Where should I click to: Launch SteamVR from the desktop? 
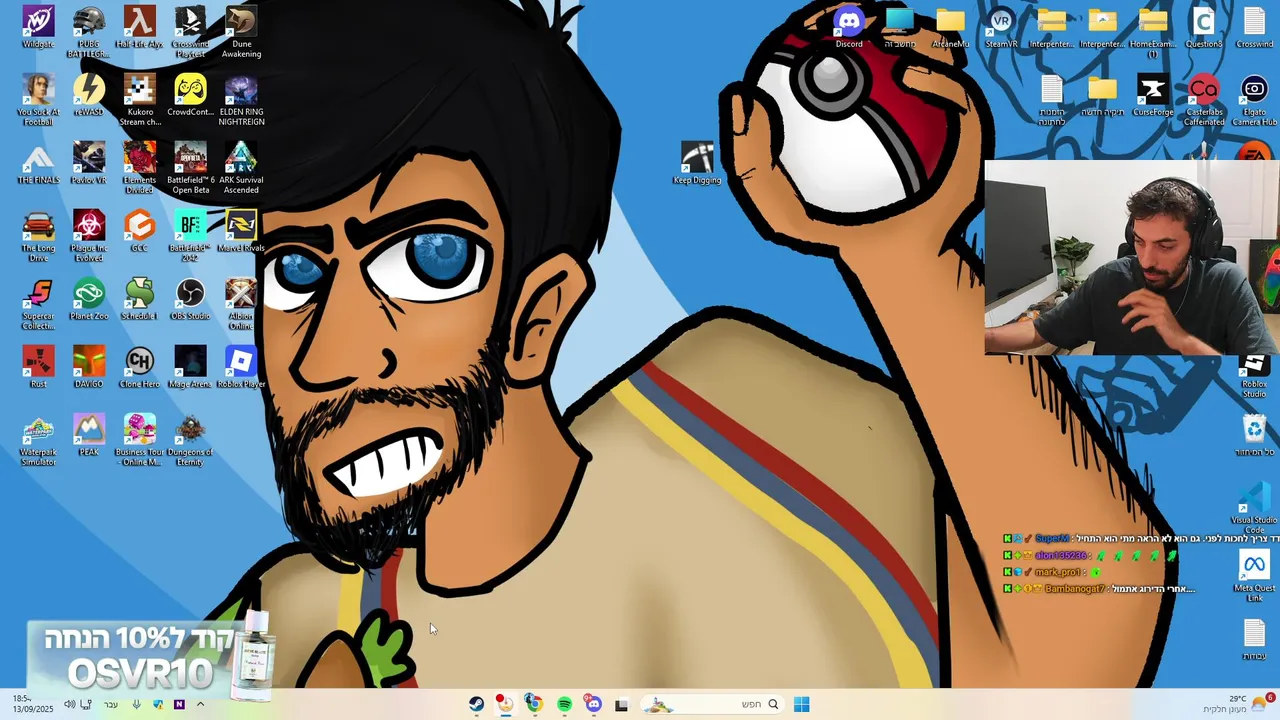[1001, 28]
